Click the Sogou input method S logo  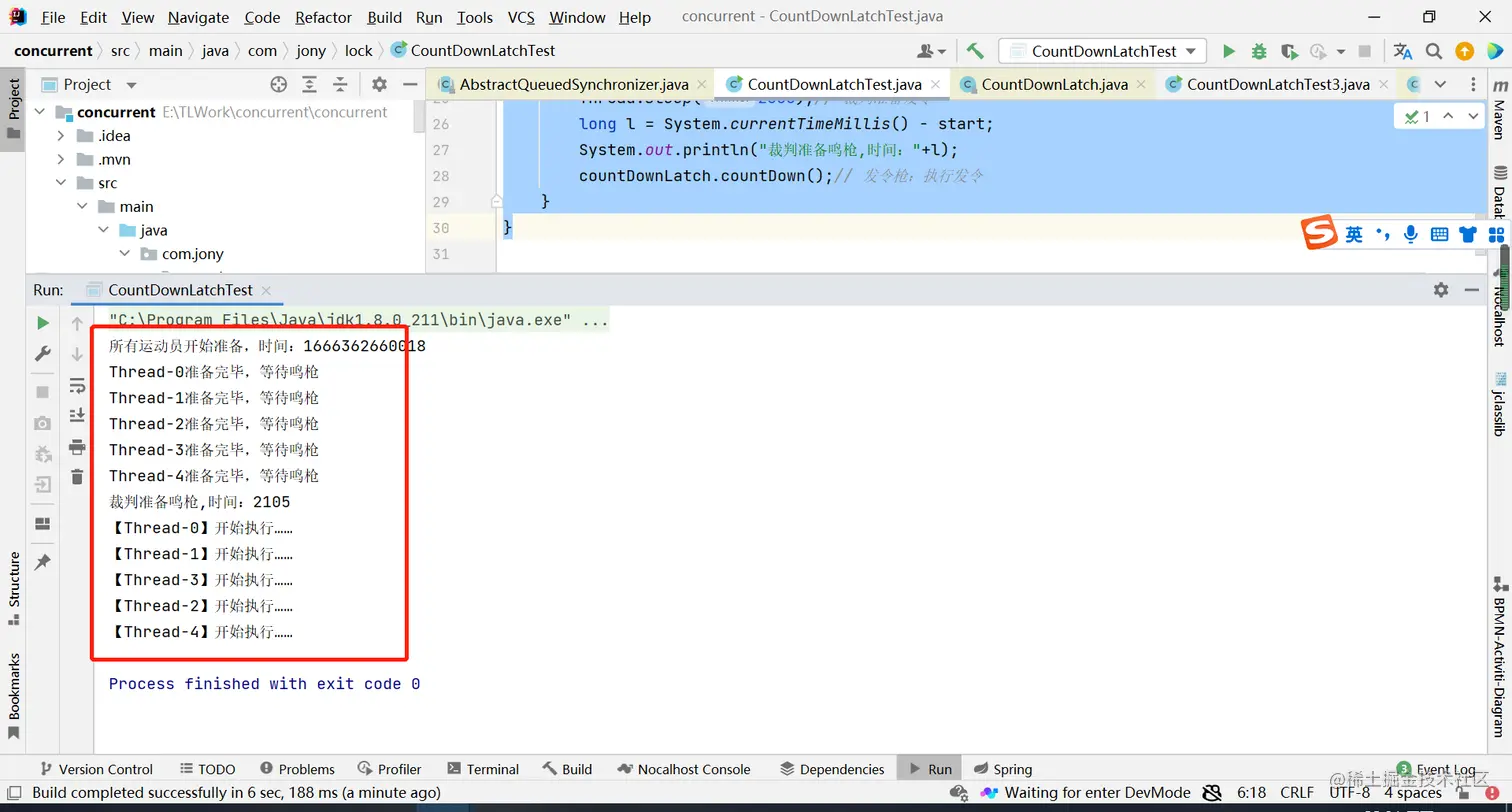tap(1319, 233)
